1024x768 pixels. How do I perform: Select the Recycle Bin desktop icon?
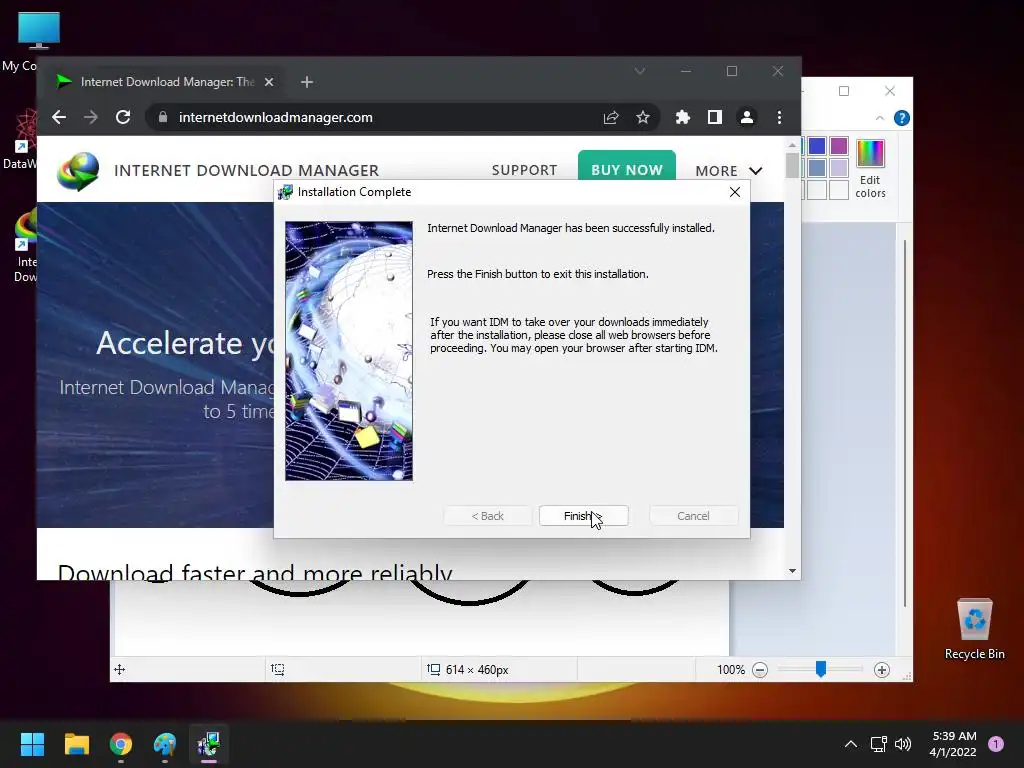[974, 628]
